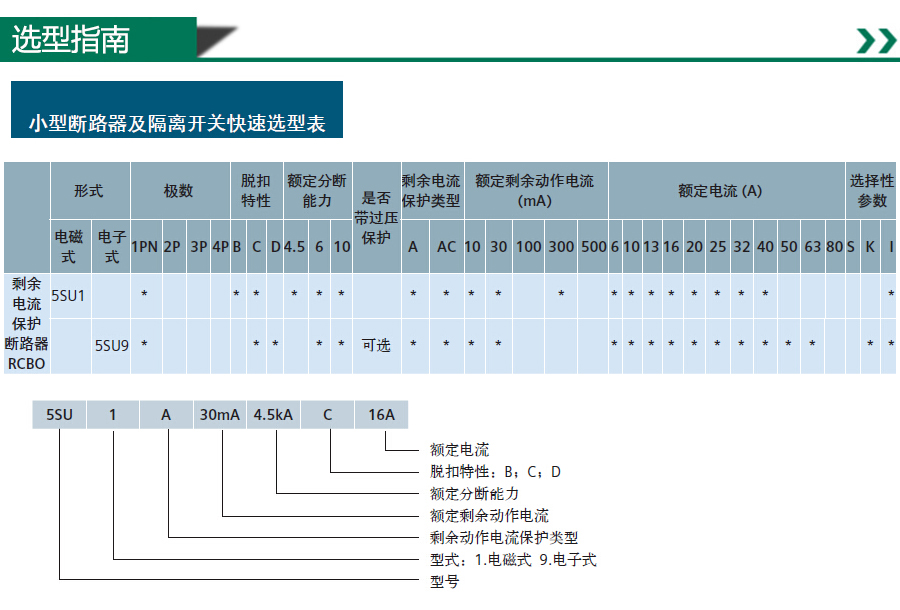Click the C box in the model code
The image size is (900, 610).
(x=328, y=414)
